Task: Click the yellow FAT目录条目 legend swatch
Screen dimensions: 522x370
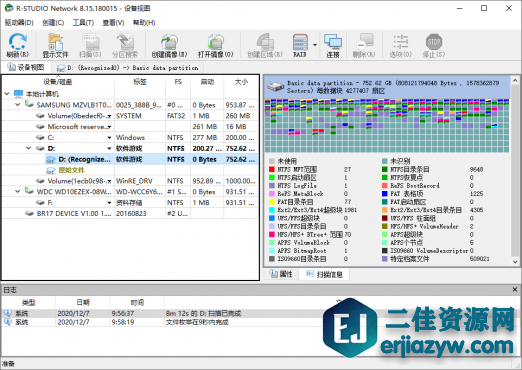Action: tap(272, 202)
